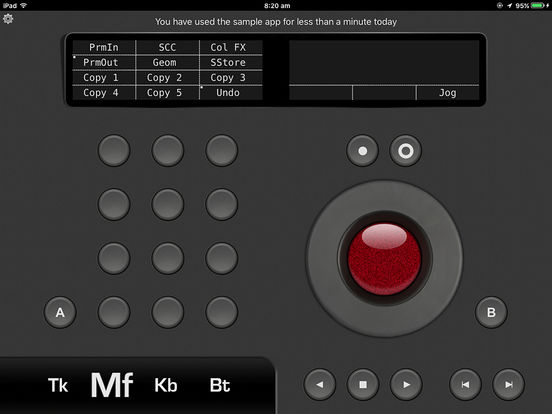Screen dimensions: 552x414
Task: Tap the round A button
Action: (60, 312)
